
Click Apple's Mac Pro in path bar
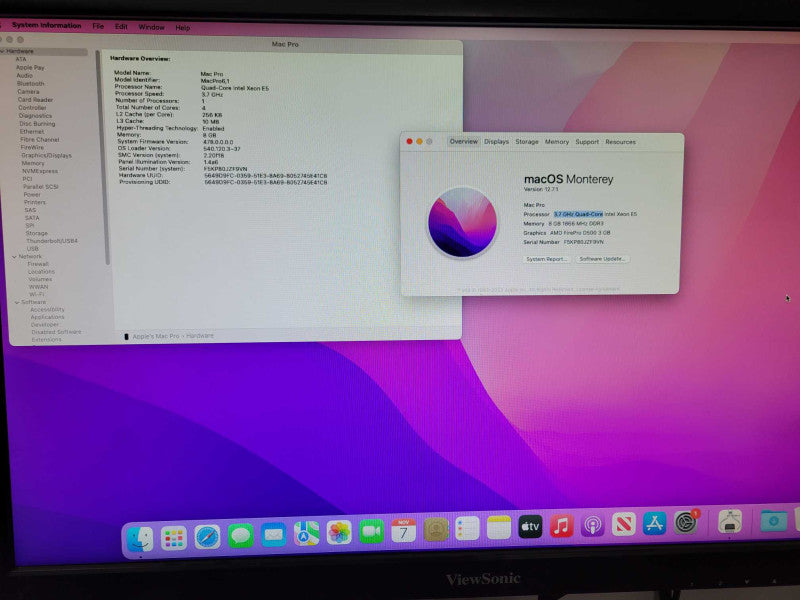tap(156, 336)
